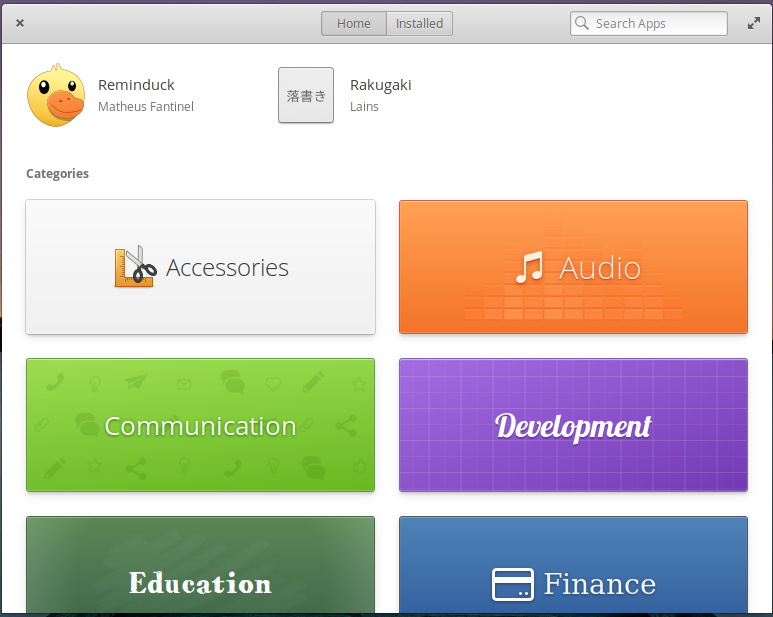The width and height of the screenshot is (773, 617).
Task: Open the Education category
Action: (201, 565)
